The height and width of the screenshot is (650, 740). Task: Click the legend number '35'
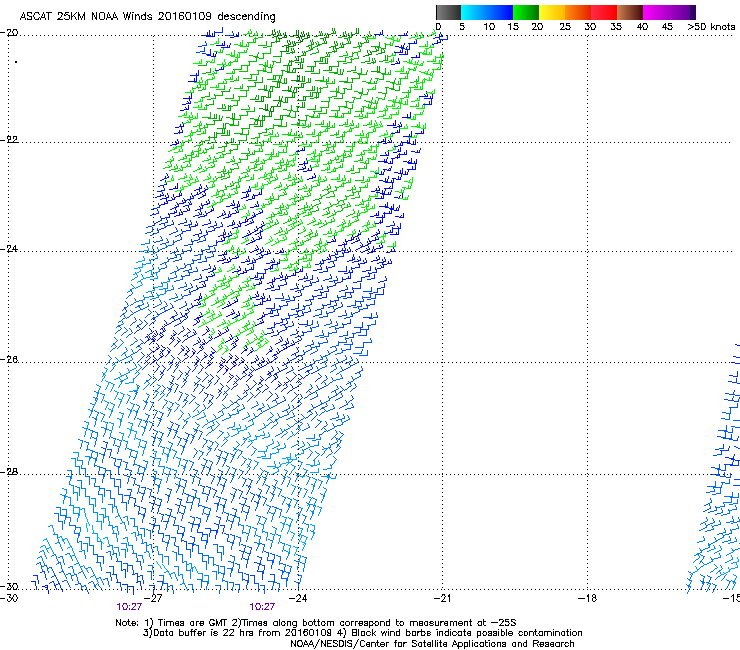616,27
